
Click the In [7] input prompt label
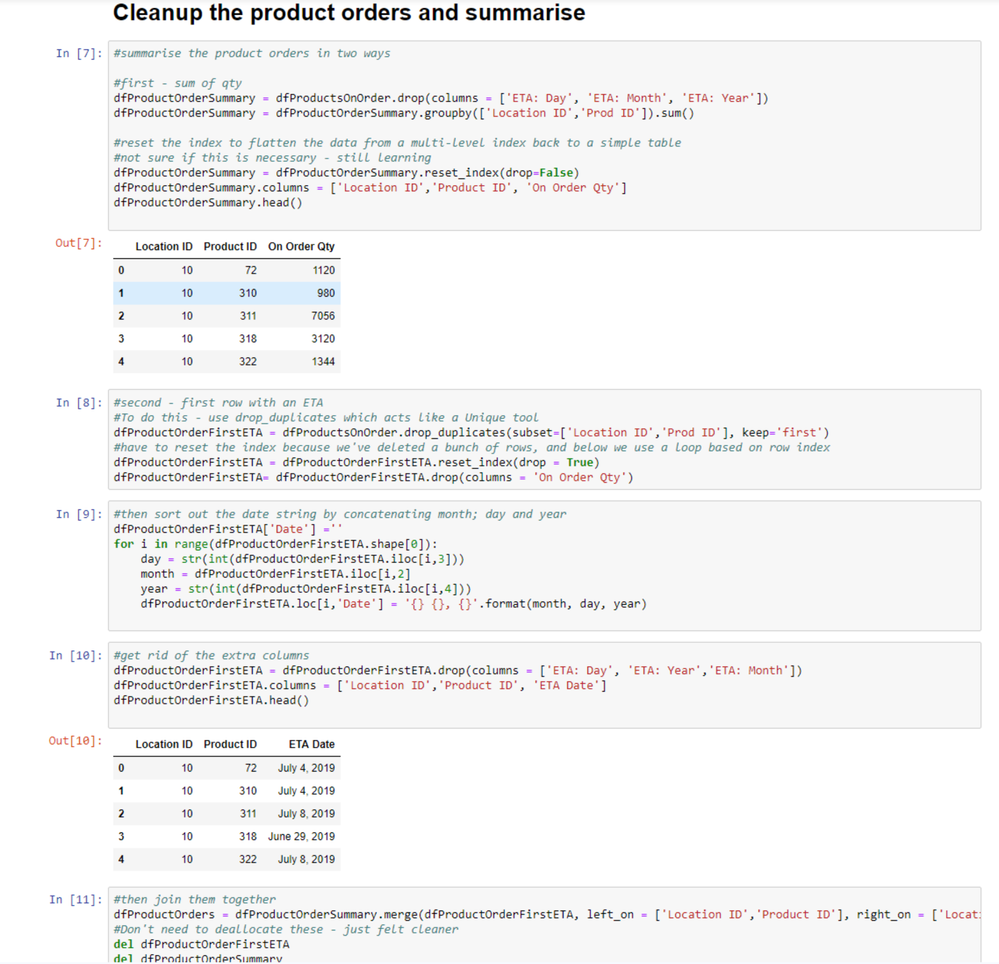[x=78, y=53]
